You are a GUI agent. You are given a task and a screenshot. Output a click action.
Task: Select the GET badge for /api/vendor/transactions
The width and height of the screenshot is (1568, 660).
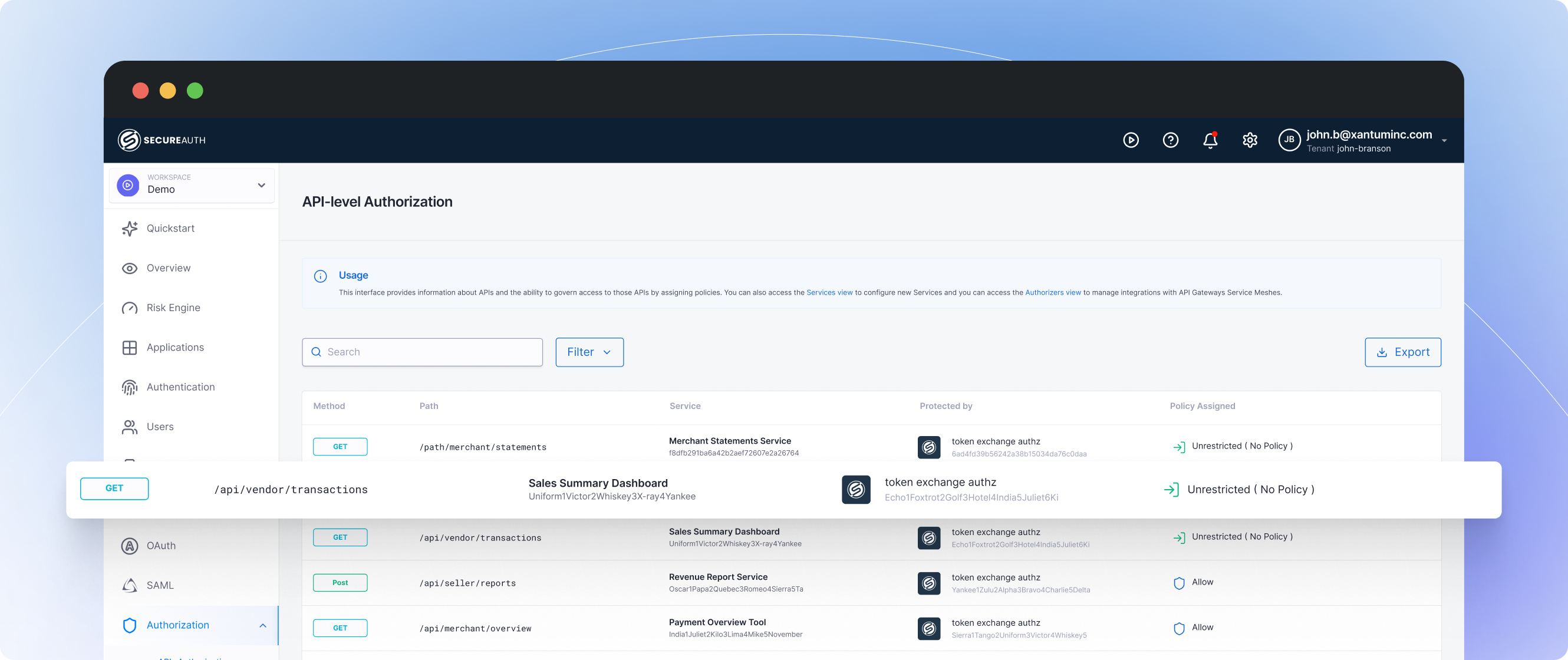point(340,537)
